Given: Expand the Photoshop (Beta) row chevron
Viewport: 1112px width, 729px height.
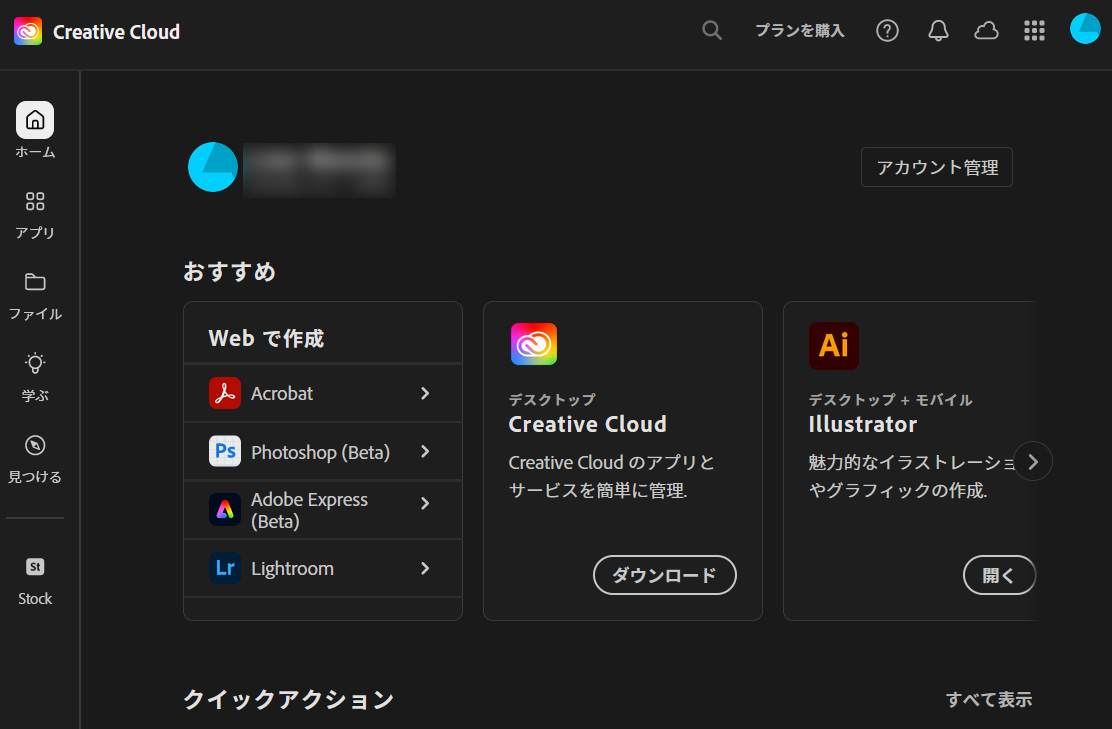Looking at the screenshot, I should point(425,451).
